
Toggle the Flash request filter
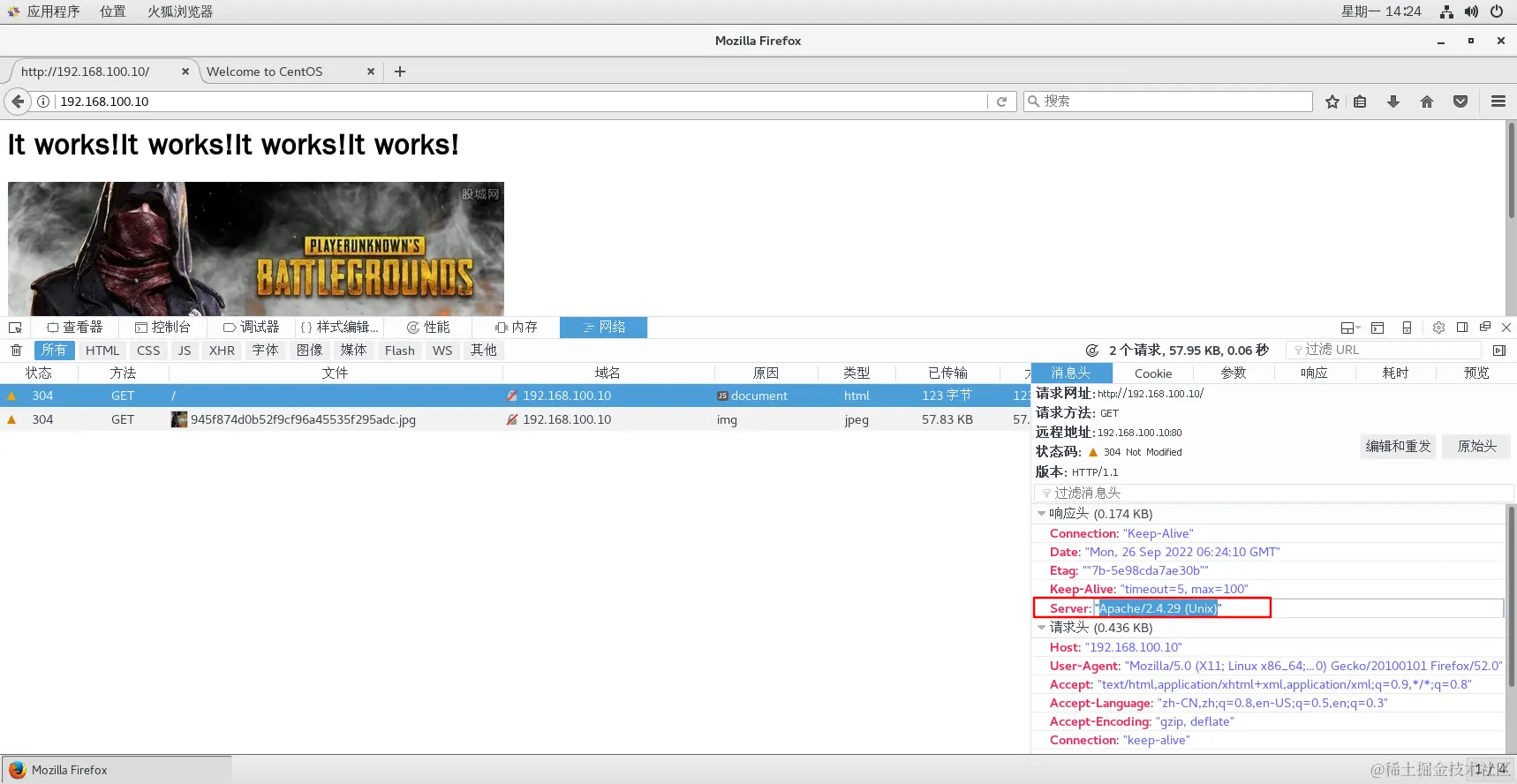[399, 351]
